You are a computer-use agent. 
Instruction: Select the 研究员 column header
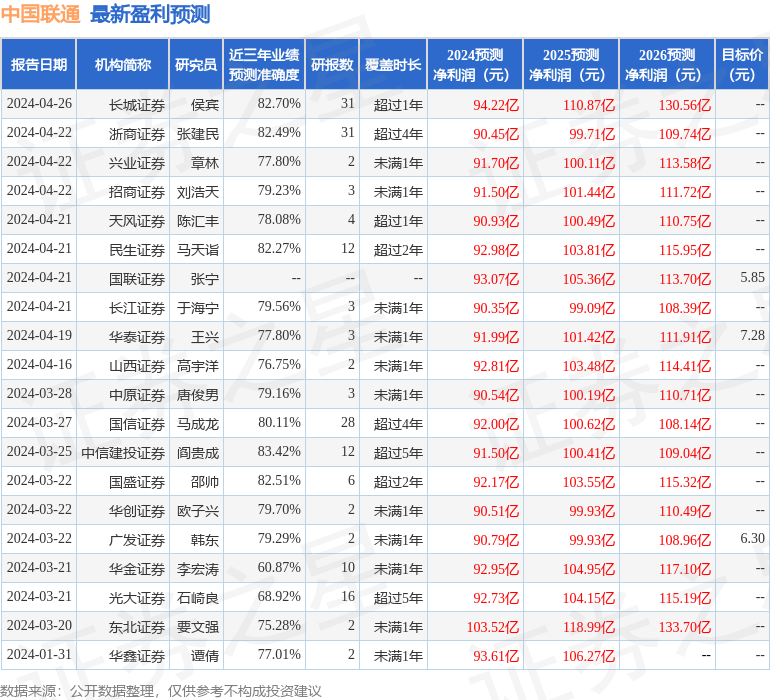(196, 64)
